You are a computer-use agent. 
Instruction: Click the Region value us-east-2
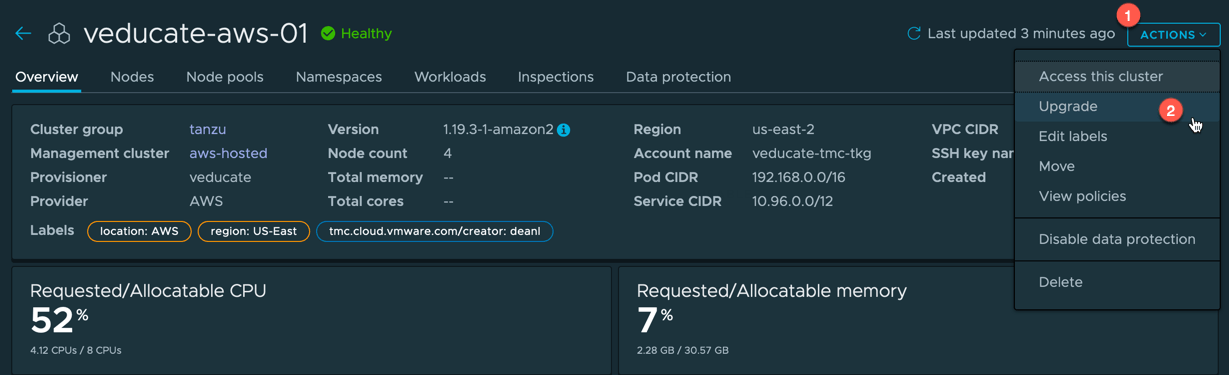(x=783, y=129)
